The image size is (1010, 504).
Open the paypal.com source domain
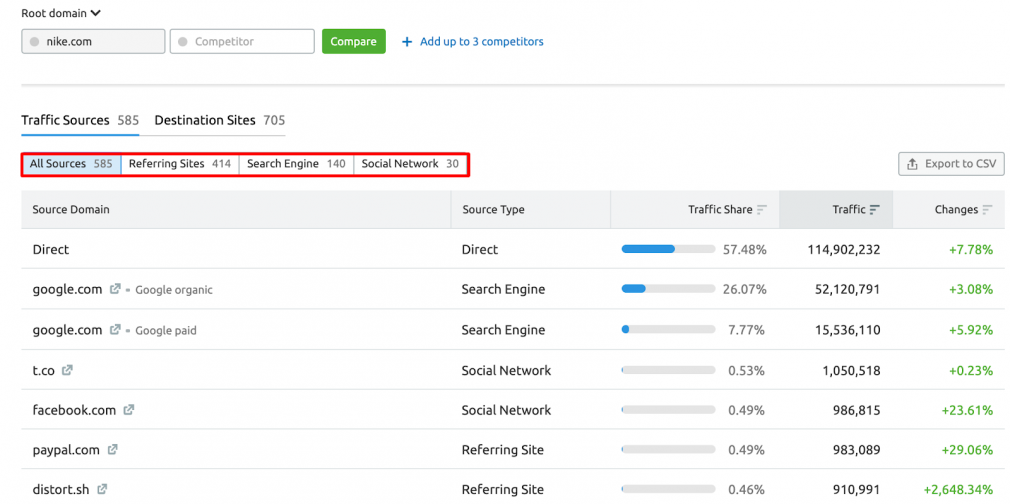point(66,450)
